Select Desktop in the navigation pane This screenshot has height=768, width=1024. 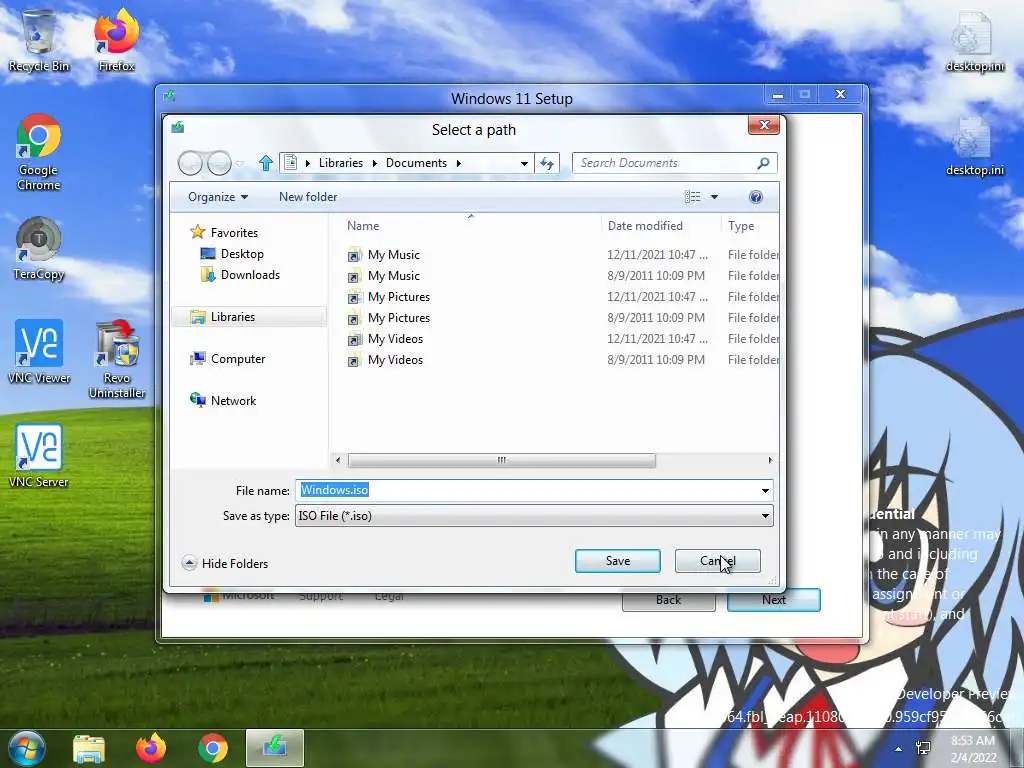[x=232, y=253]
